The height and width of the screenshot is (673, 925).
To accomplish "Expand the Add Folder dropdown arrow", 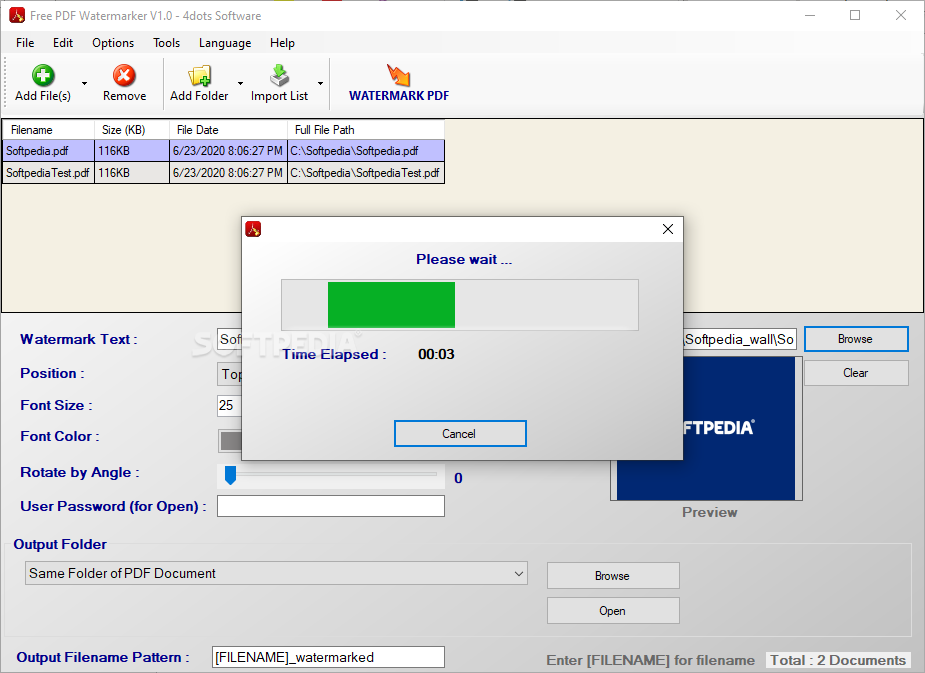I will coord(241,83).
